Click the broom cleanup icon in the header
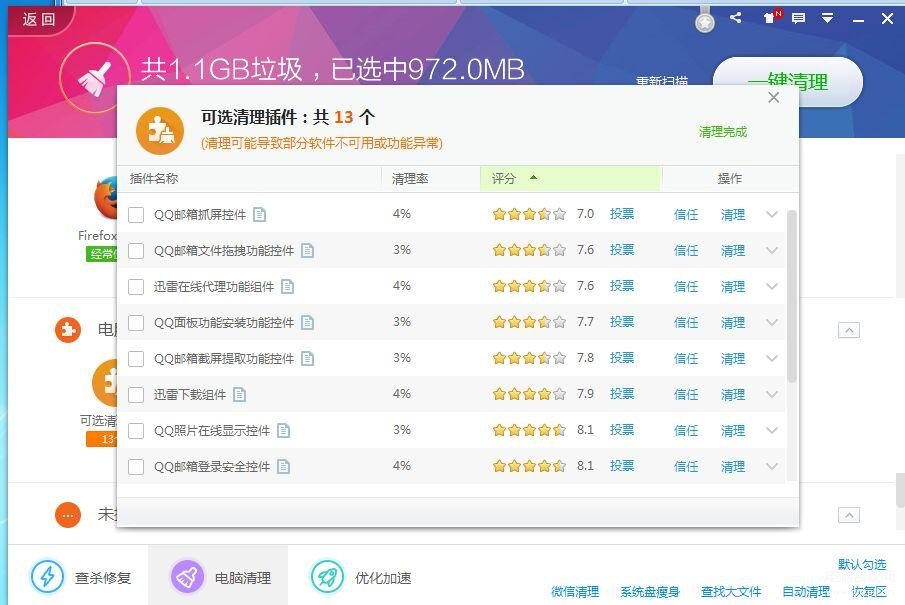The height and width of the screenshot is (605, 905). (95, 78)
